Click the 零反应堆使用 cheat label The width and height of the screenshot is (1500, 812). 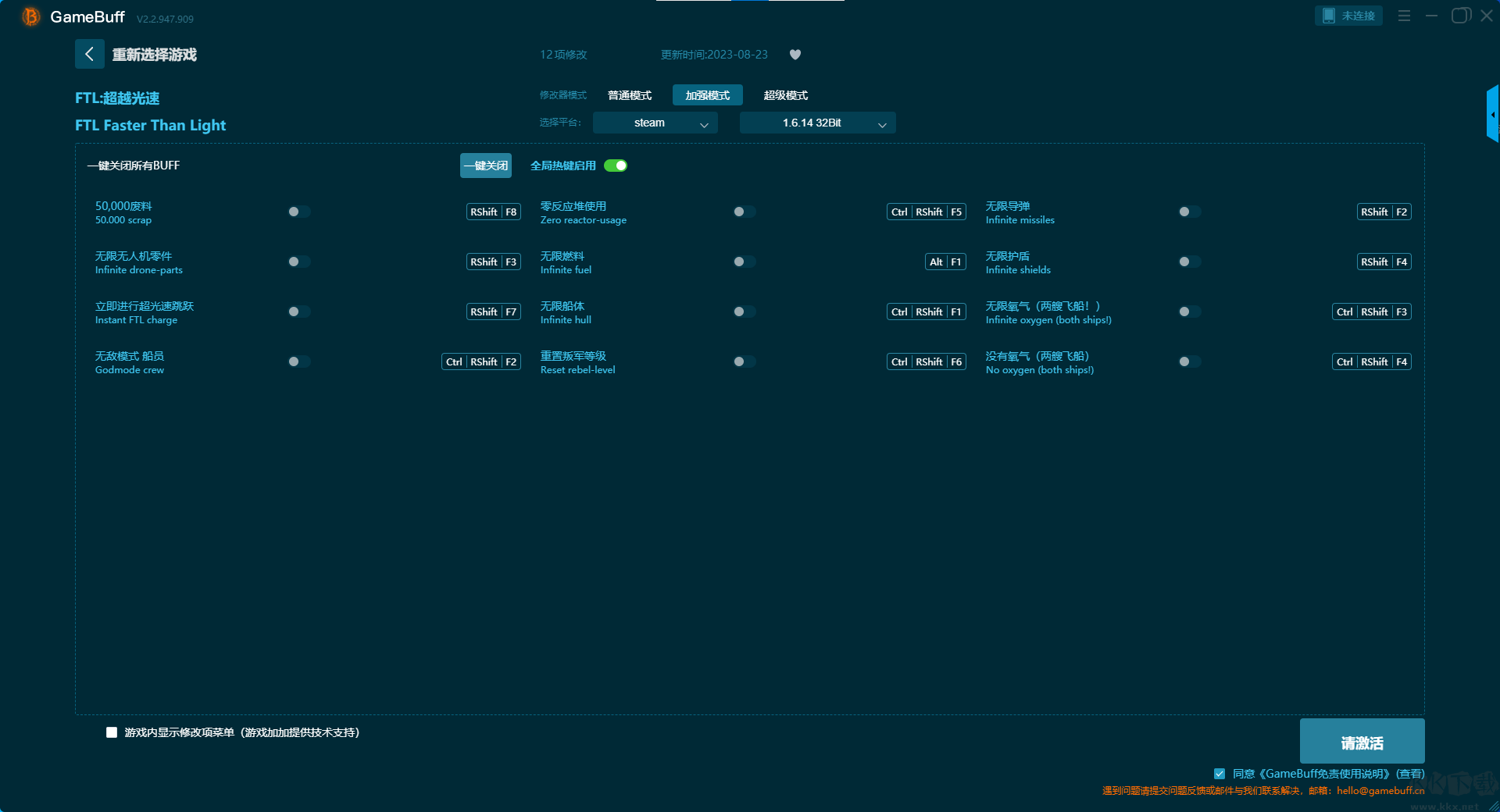tap(573, 206)
